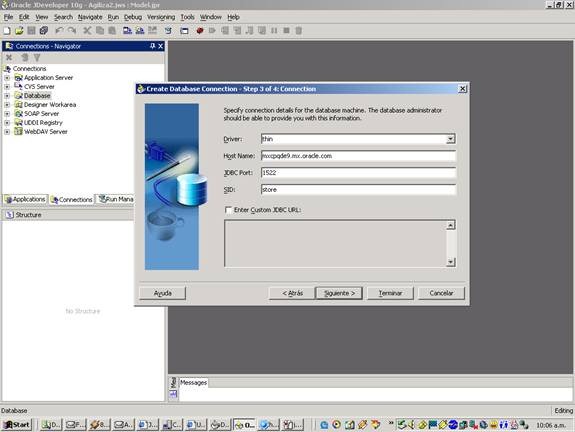Click the Redo toolbar icon
This screenshot has height=432, width=575.
72,31
